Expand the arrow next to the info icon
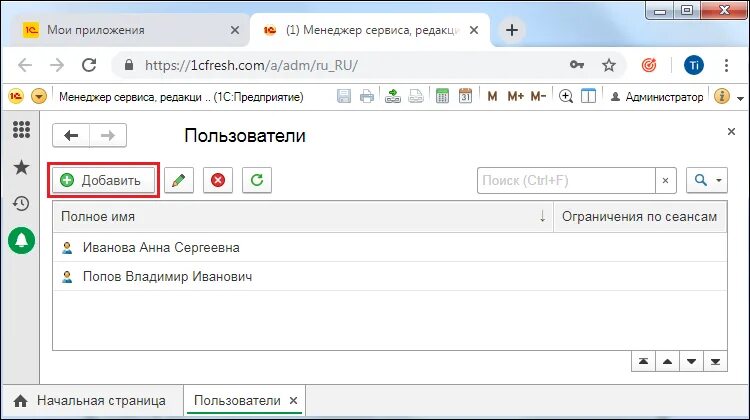Image resolution: width=750 pixels, height=420 pixels. pyautogui.click(x=740, y=98)
